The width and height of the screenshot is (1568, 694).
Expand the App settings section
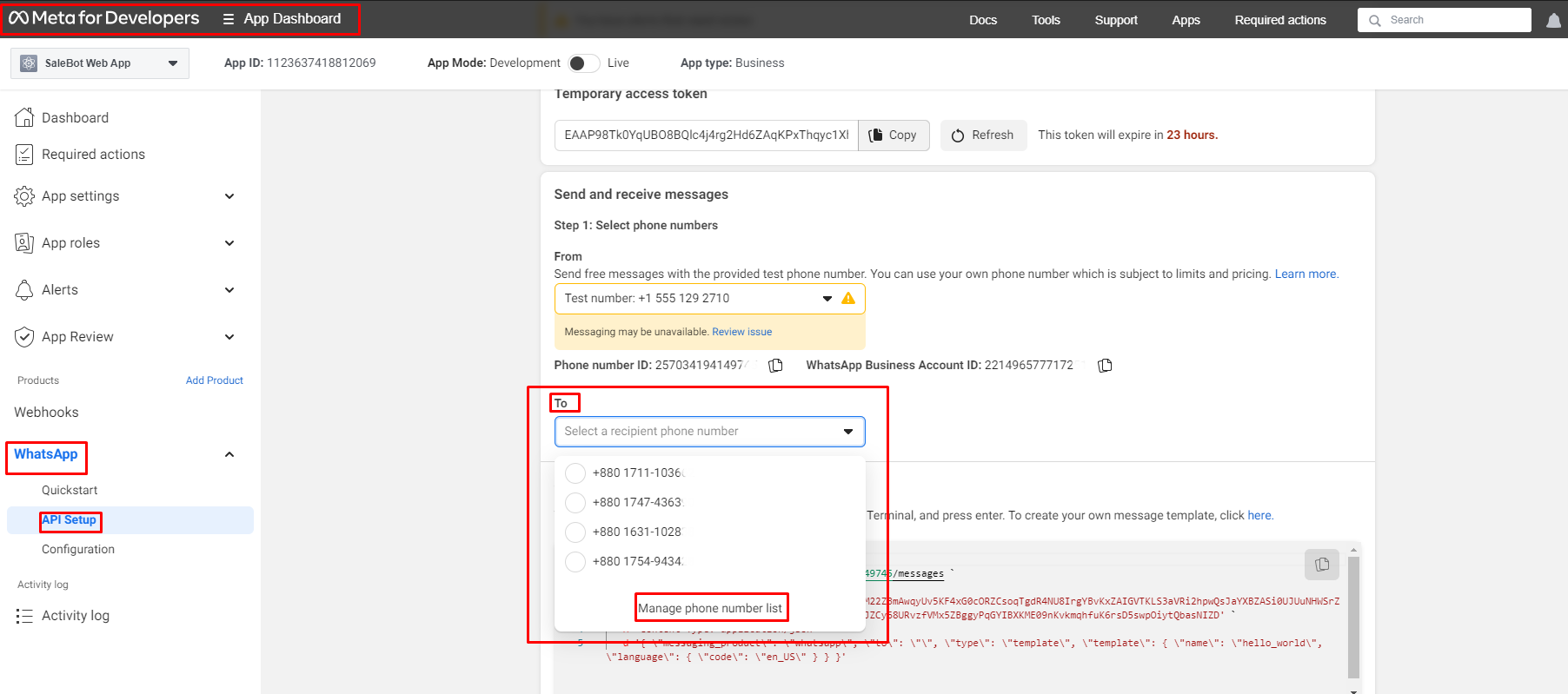click(229, 196)
